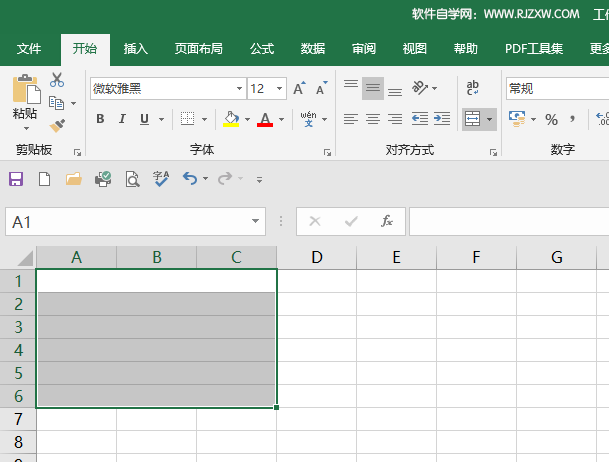609x462 pixels.
Task: Open number format box 常规
Action: click(x=557, y=89)
